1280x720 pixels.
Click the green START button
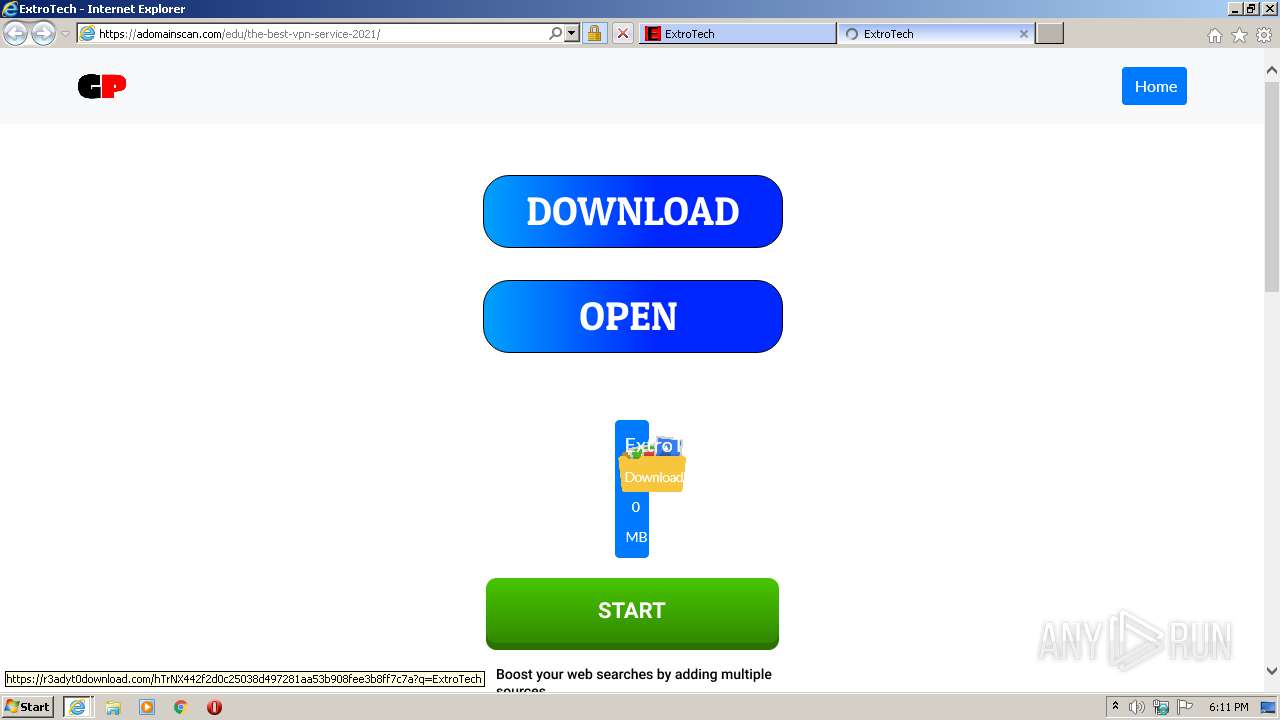point(632,612)
